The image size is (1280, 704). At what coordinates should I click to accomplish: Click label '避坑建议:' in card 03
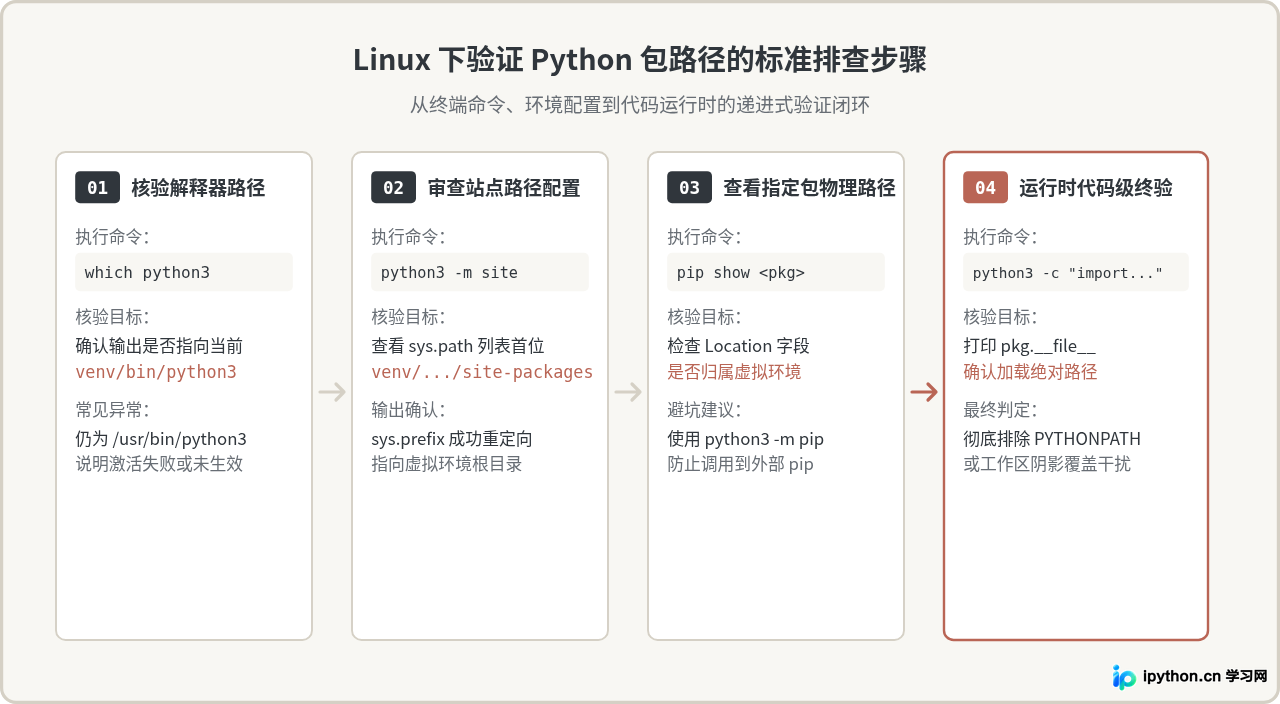click(x=704, y=410)
